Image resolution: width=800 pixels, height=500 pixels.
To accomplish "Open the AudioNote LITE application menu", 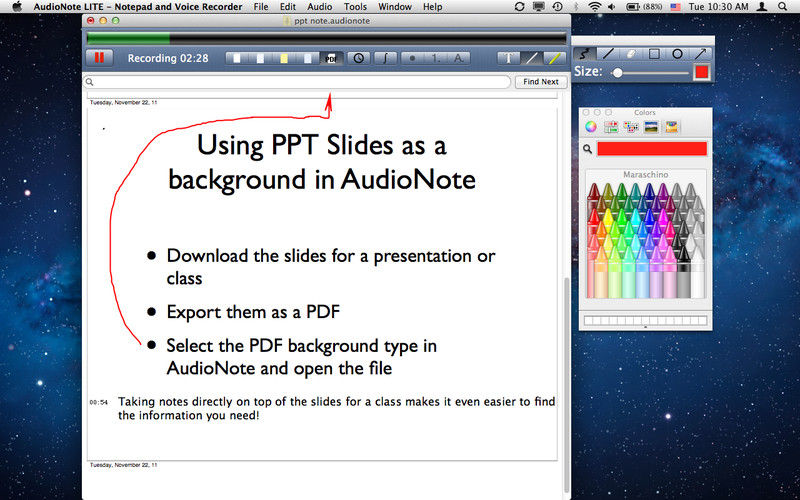I will pyautogui.click(x=138, y=7).
